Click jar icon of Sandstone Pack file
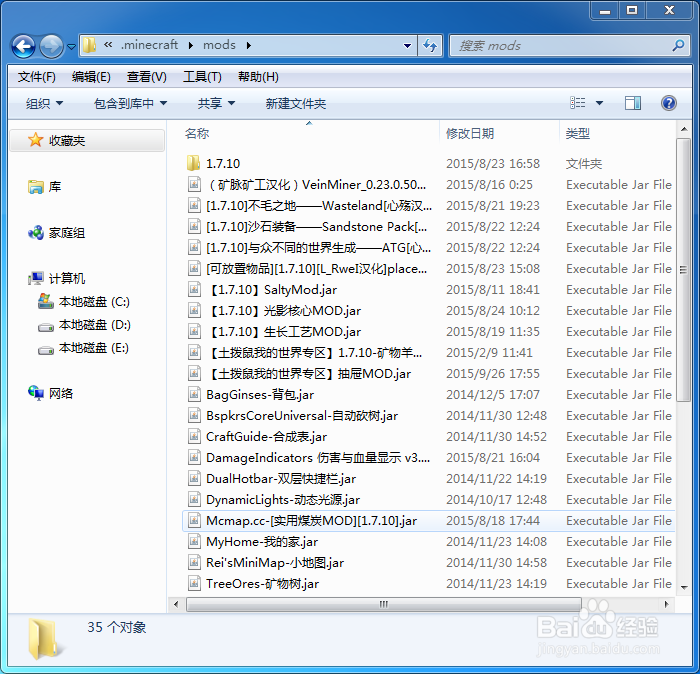The height and width of the screenshot is (674, 700). coord(194,226)
